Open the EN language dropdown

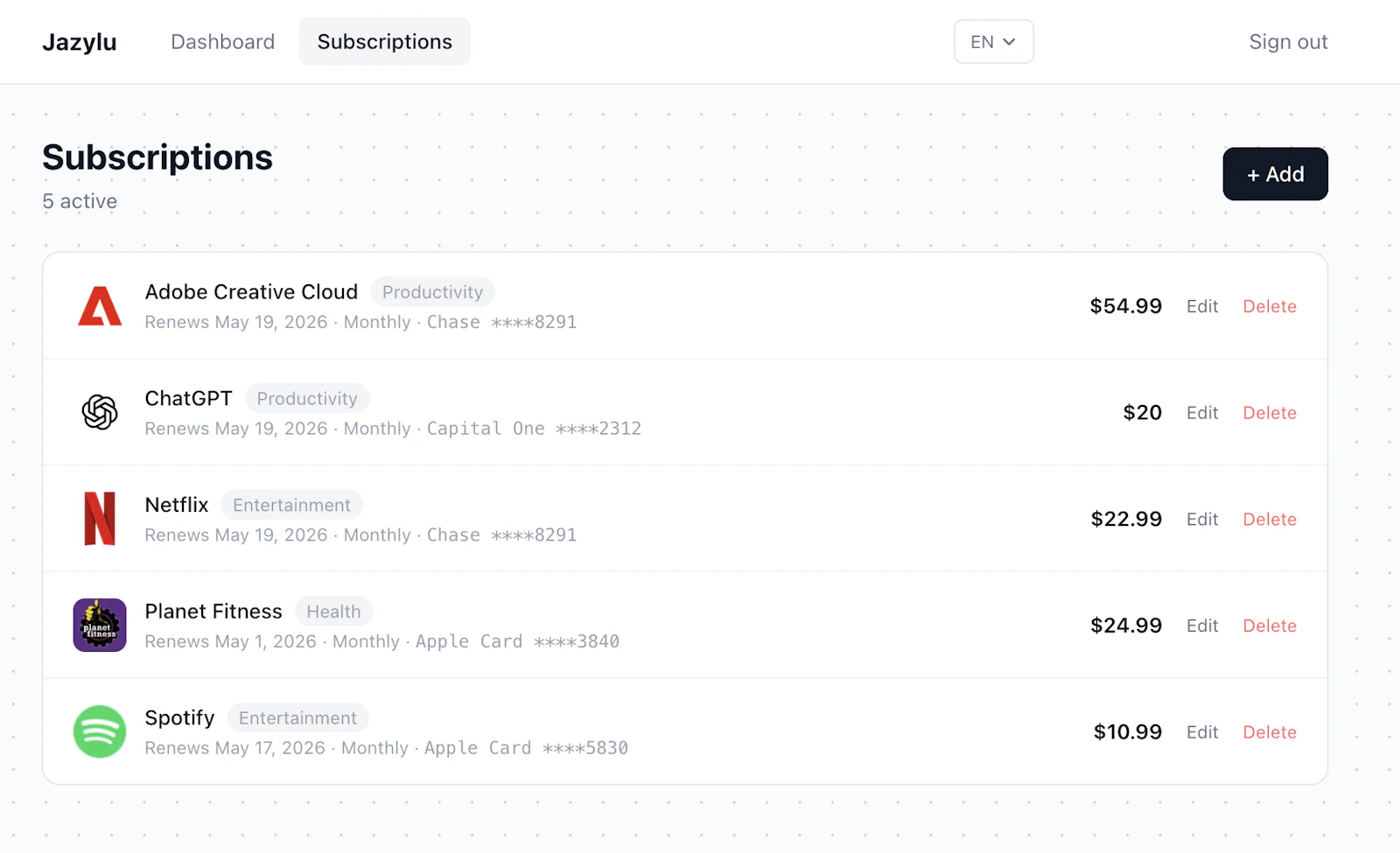993,42
